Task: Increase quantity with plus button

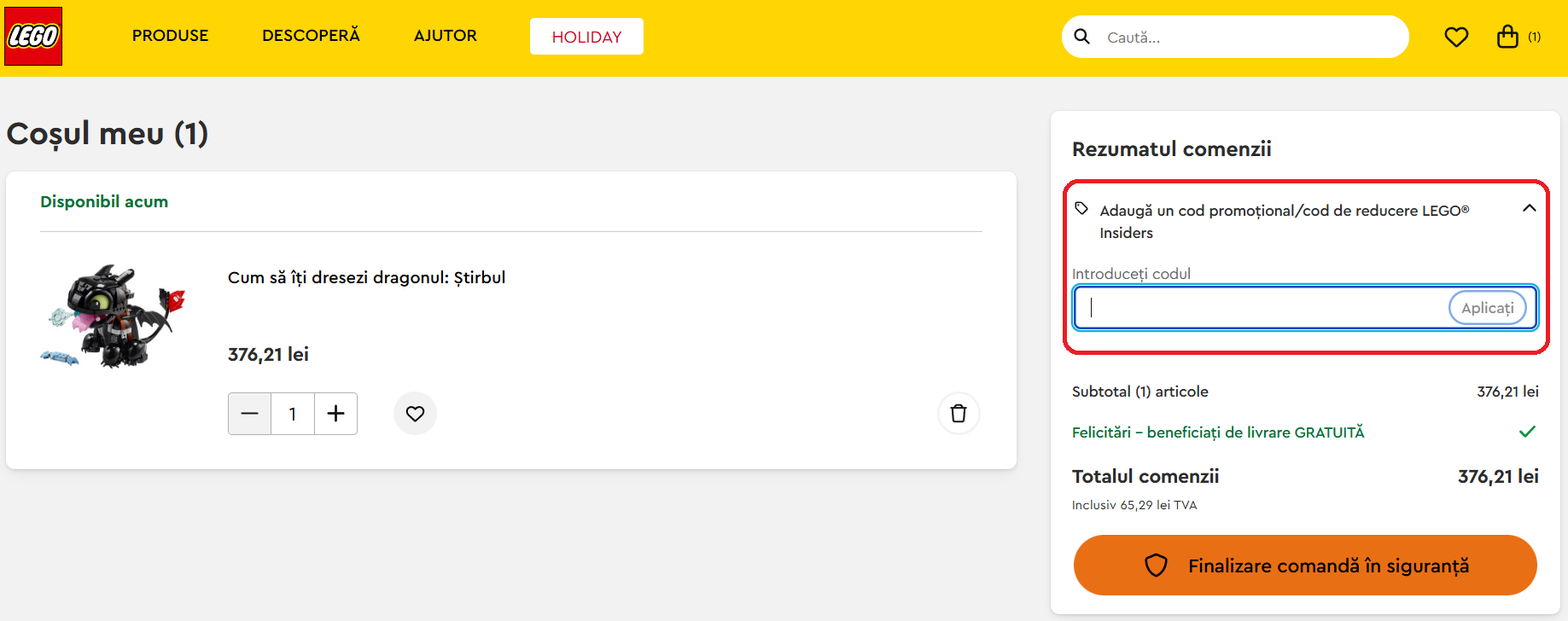Action: tap(335, 414)
